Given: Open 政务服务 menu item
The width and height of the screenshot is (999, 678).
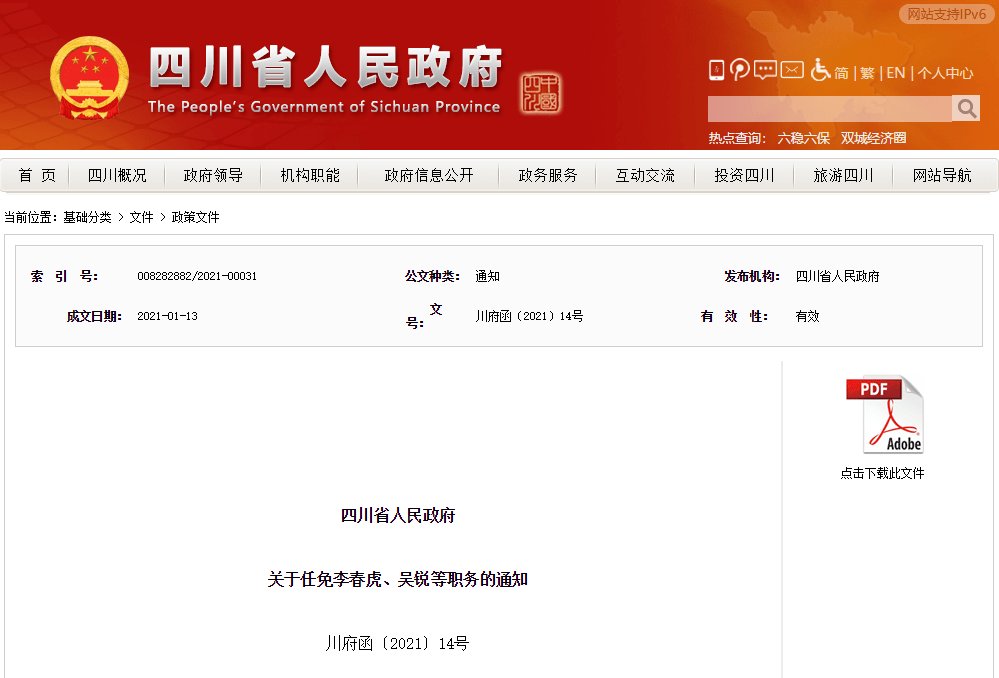Looking at the screenshot, I should click(x=548, y=175).
